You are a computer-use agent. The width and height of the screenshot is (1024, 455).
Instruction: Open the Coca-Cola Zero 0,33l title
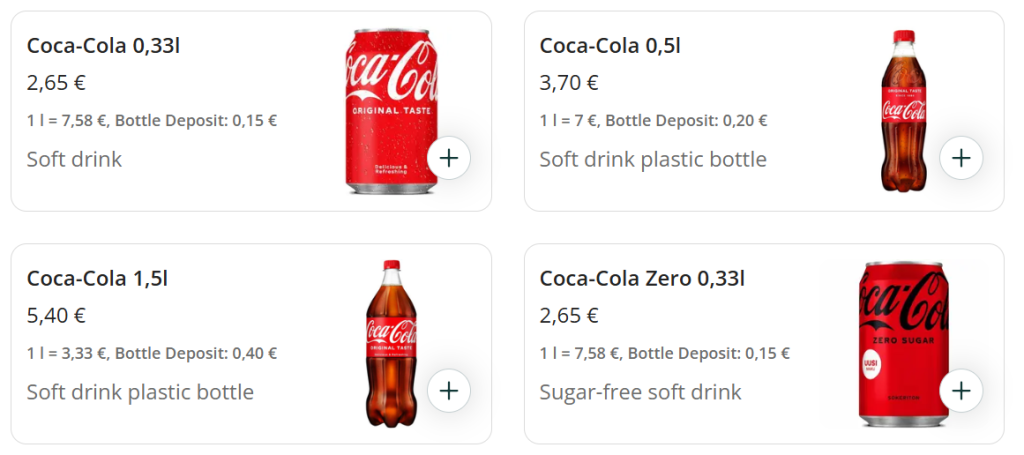pyautogui.click(x=642, y=279)
